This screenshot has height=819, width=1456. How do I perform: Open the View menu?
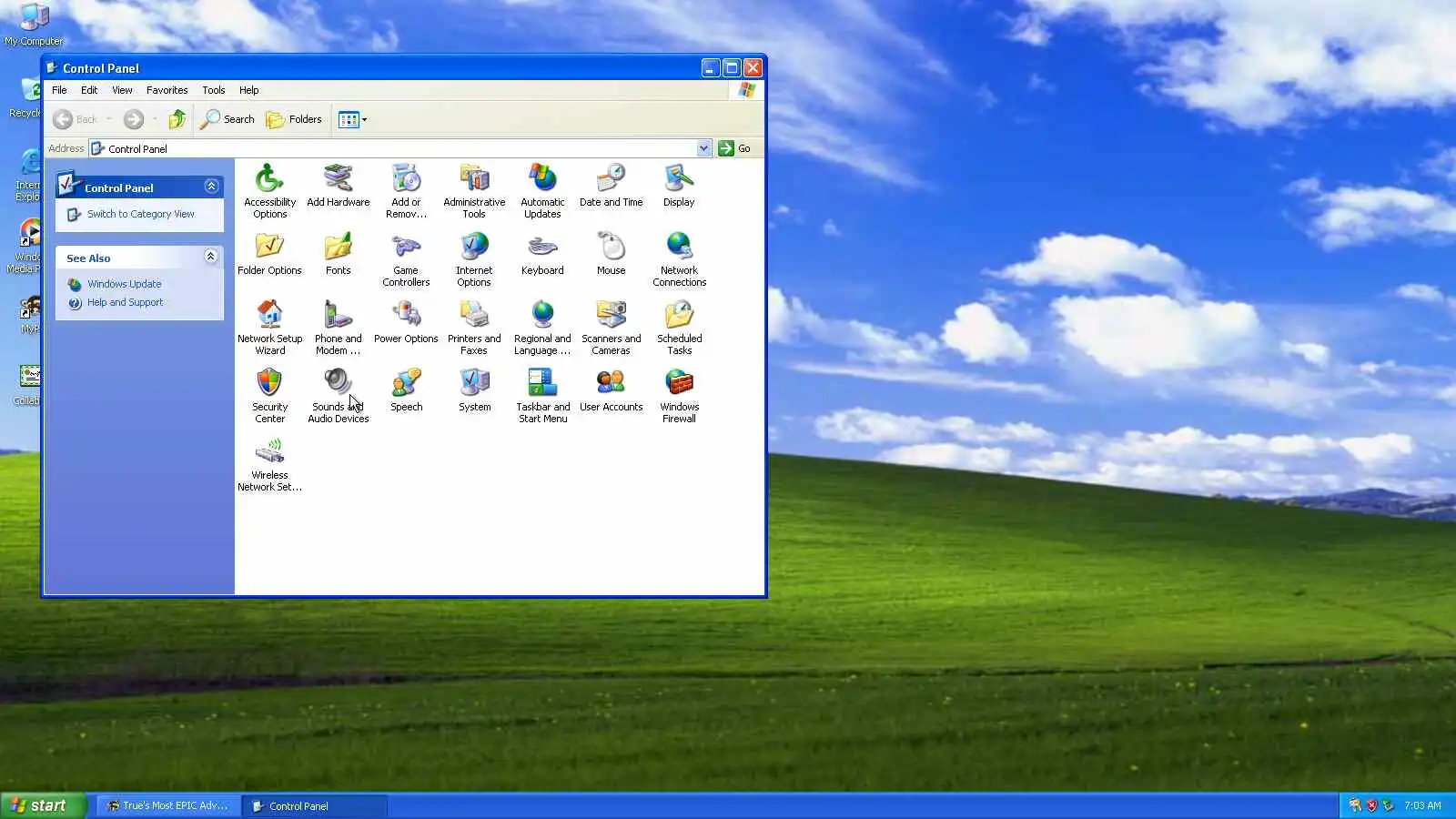coord(122,90)
